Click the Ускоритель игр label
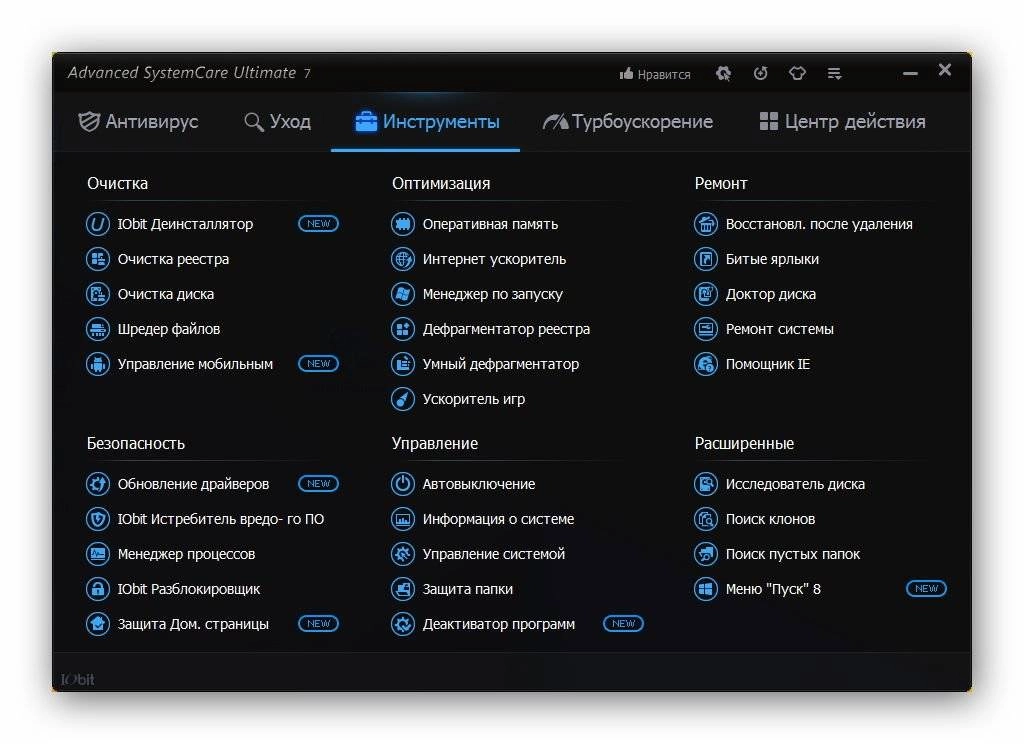The width and height of the screenshot is (1024, 744). [x=473, y=399]
